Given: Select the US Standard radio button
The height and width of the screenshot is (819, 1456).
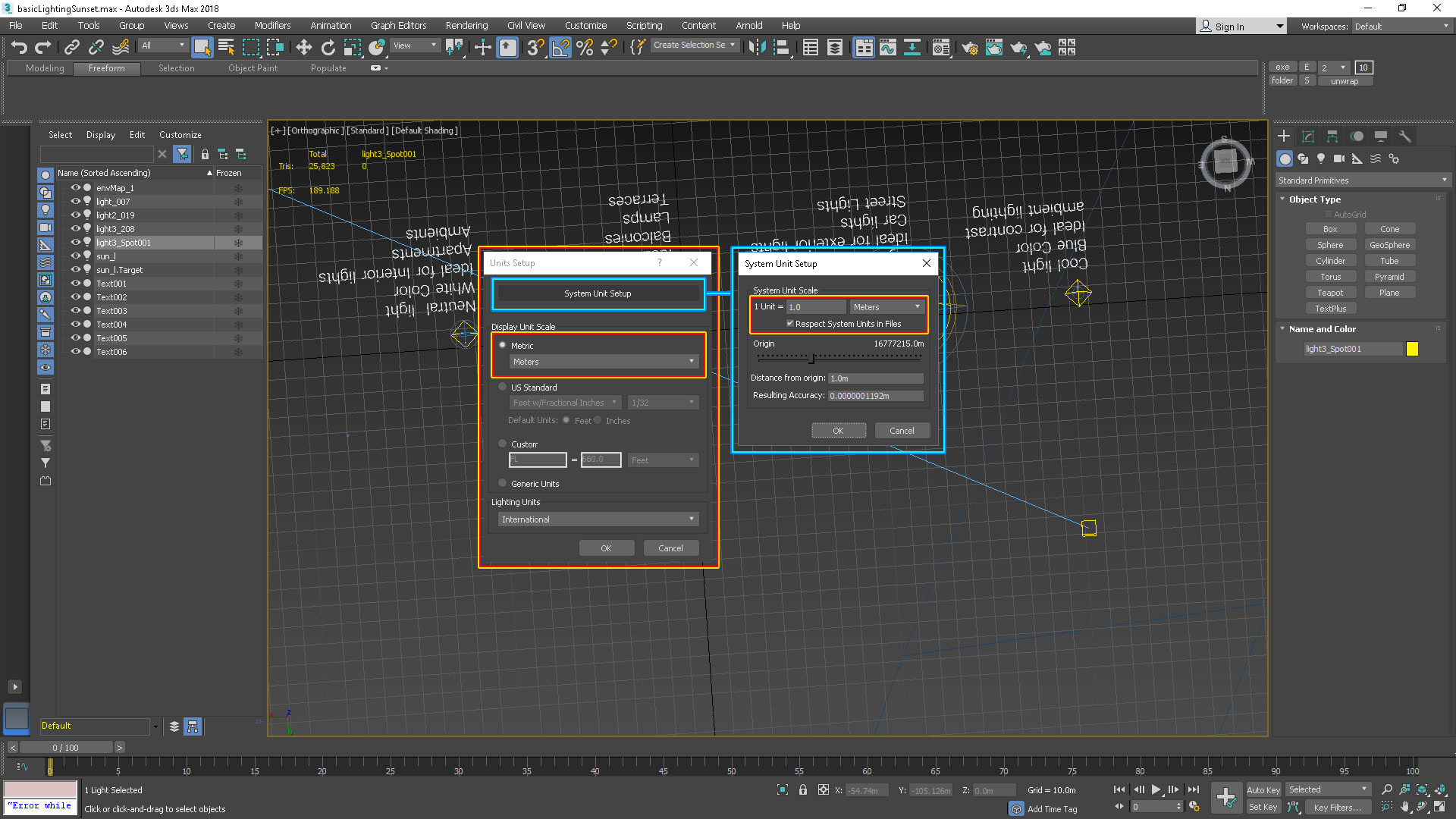Looking at the screenshot, I should point(503,387).
